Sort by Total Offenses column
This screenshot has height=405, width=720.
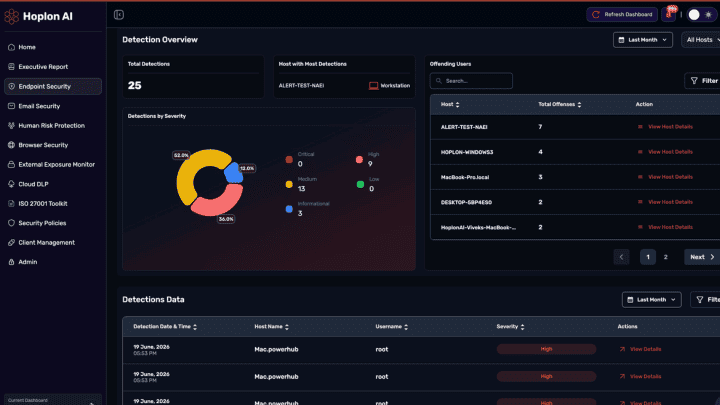coord(560,105)
